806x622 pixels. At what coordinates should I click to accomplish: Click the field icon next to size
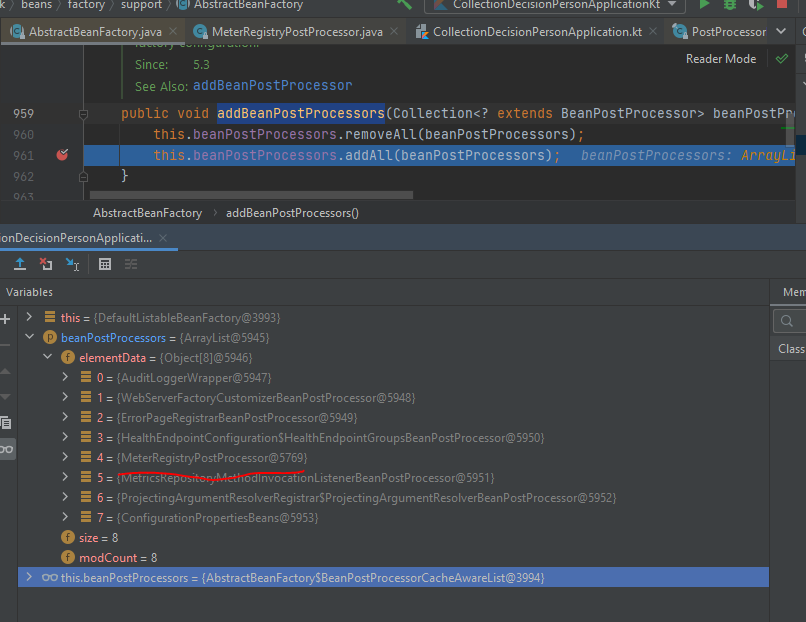pyautogui.click(x=68, y=537)
